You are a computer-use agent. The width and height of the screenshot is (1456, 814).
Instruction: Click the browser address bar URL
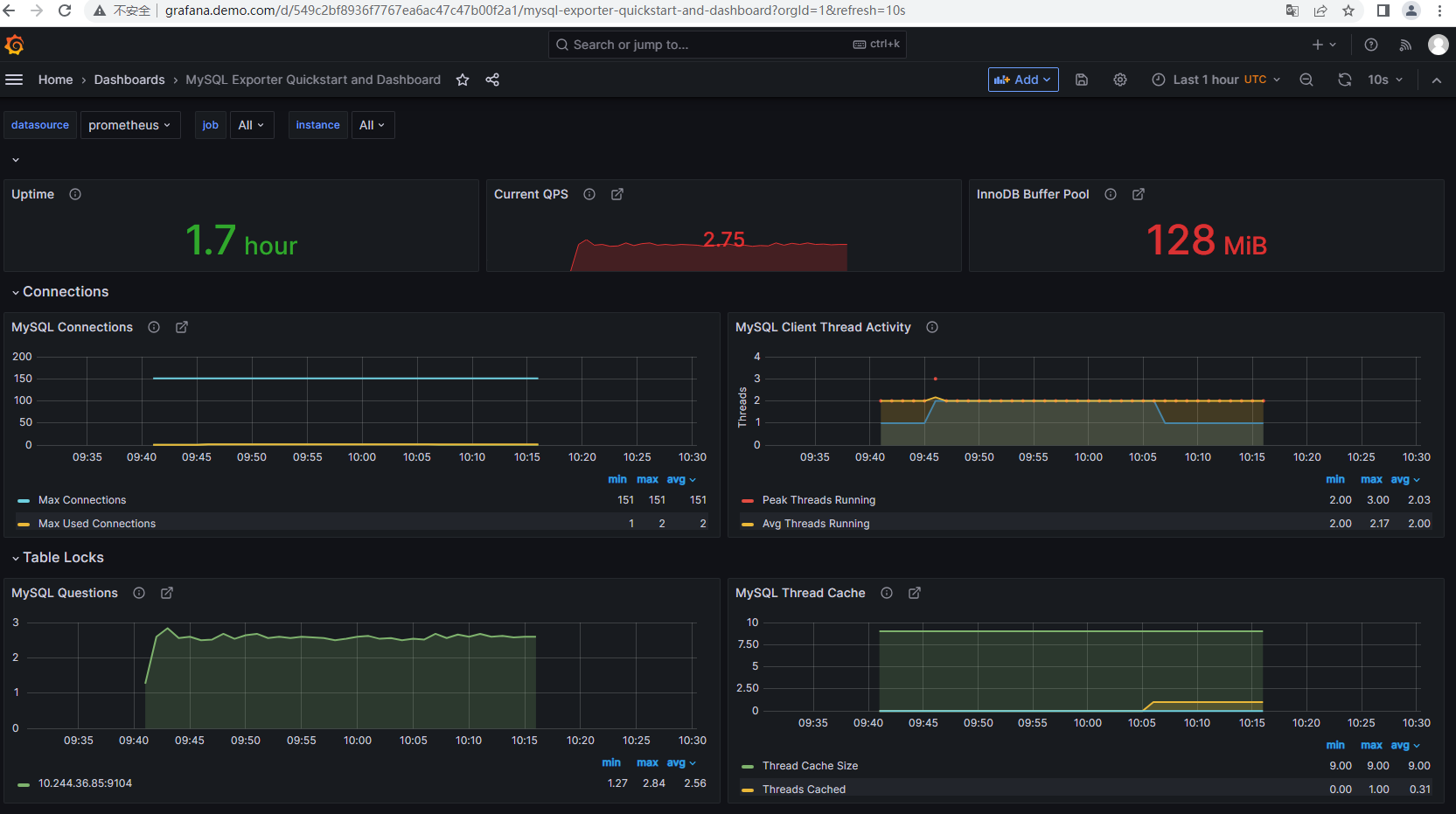[x=535, y=10]
